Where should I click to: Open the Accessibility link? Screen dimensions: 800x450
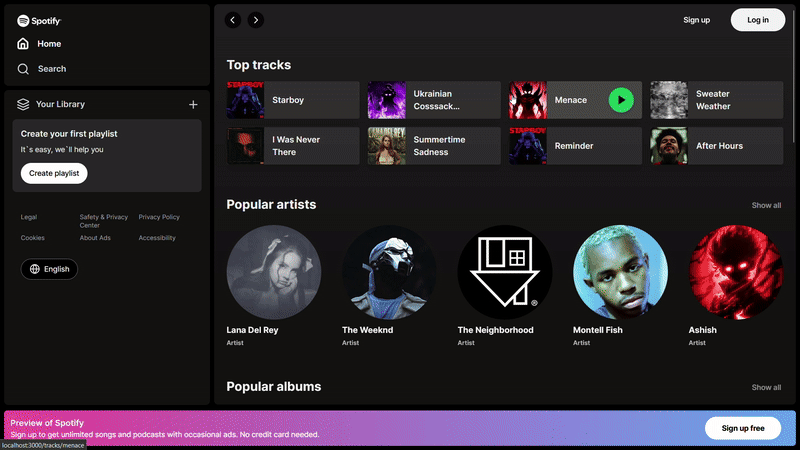pos(157,238)
